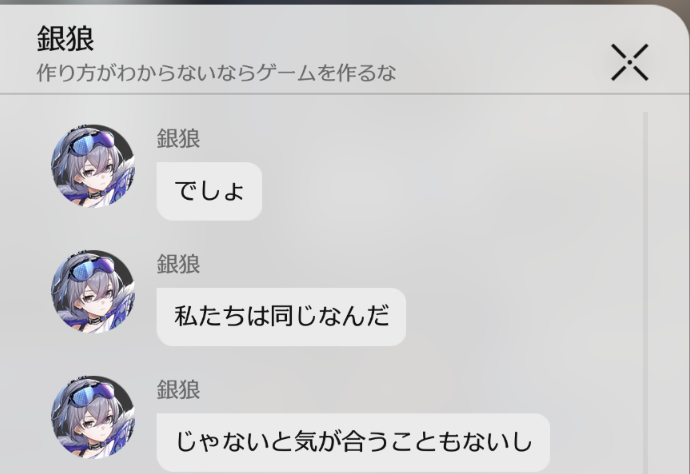
Task: Click the goggles on the first avatar
Action: pos(92,142)
